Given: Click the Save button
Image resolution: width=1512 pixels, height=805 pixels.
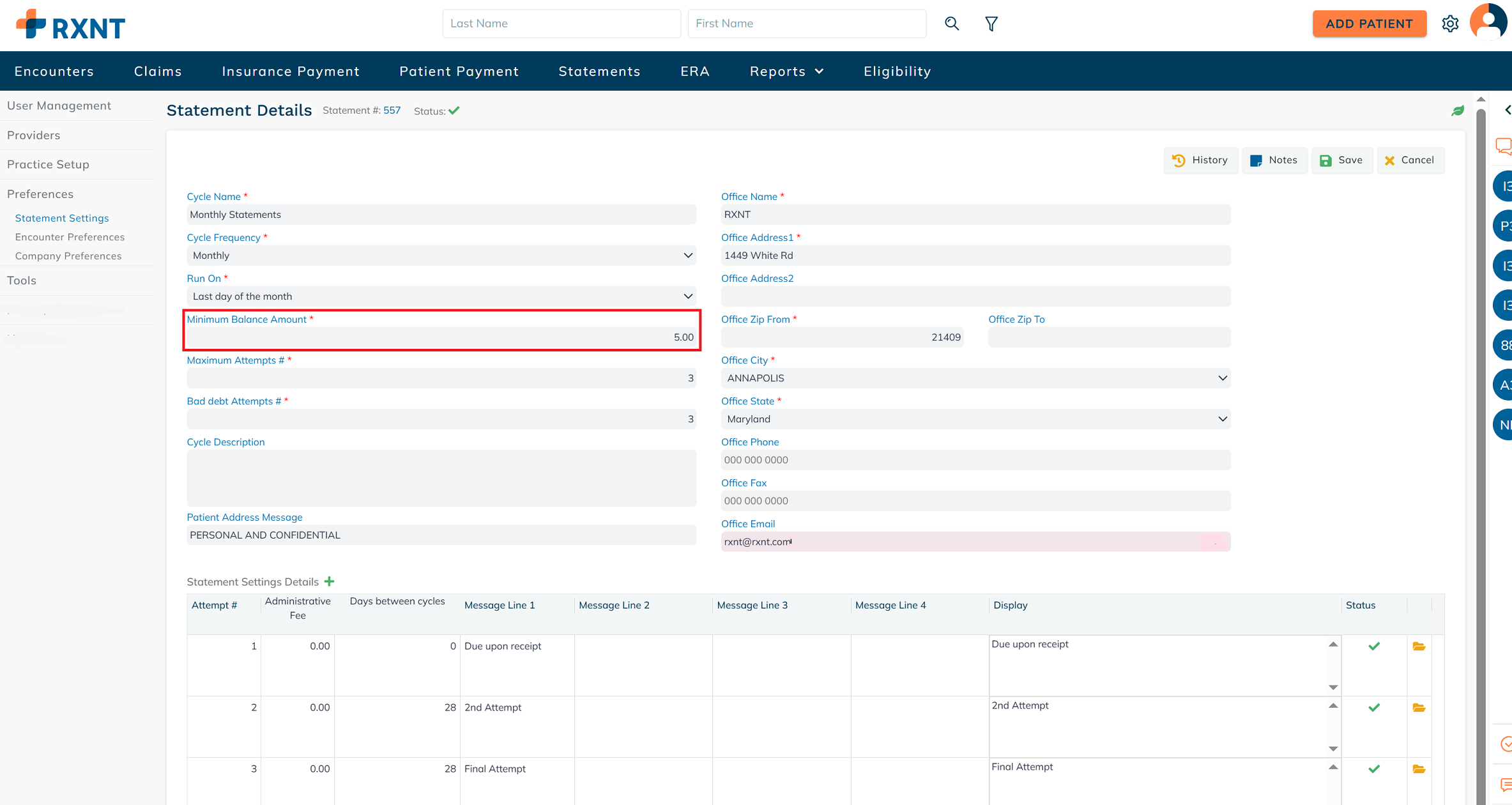Looking at the screenshot, I should pyautogui.click(x=1341, y=160).
